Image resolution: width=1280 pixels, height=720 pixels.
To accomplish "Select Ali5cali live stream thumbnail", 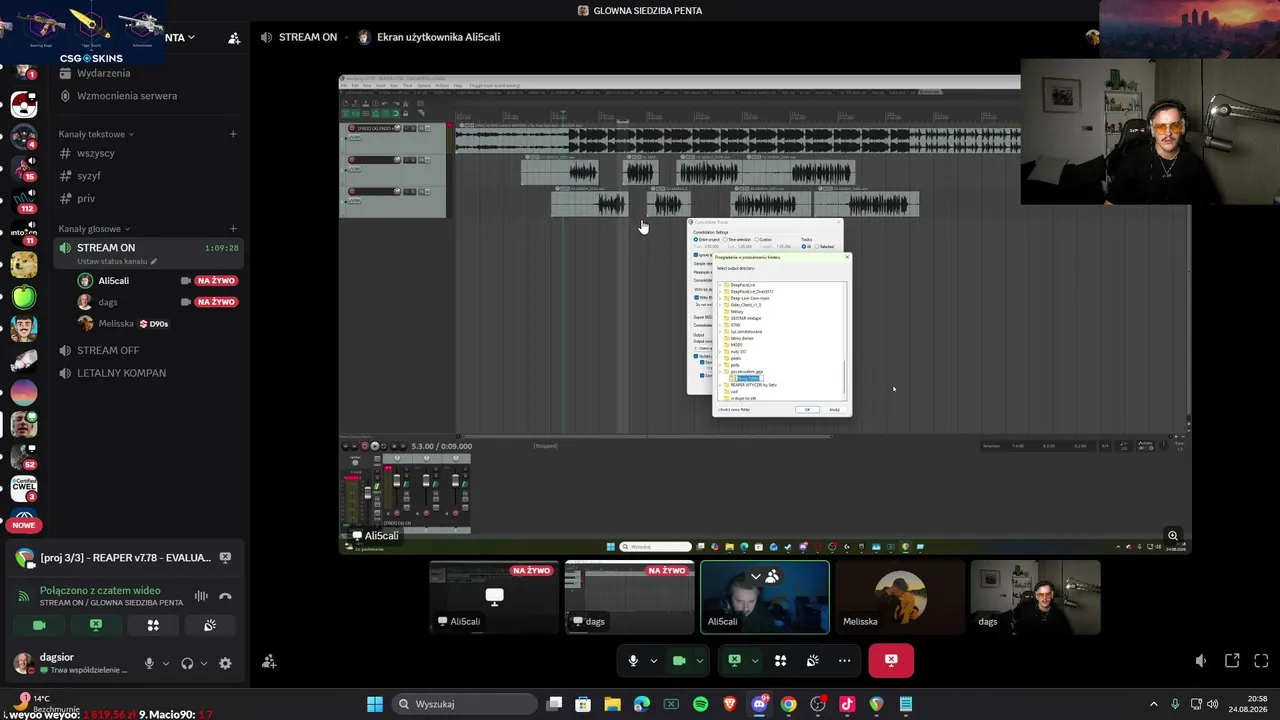I will (494, 598).
